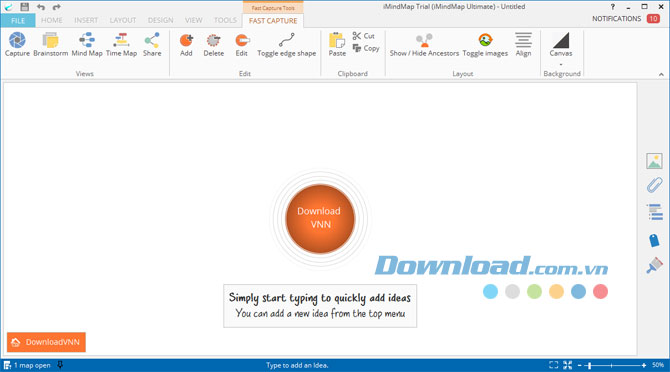The width and height of the screenshot is (670, 372).
Task: Click the Simply start typing hint box
Action: 320,306
